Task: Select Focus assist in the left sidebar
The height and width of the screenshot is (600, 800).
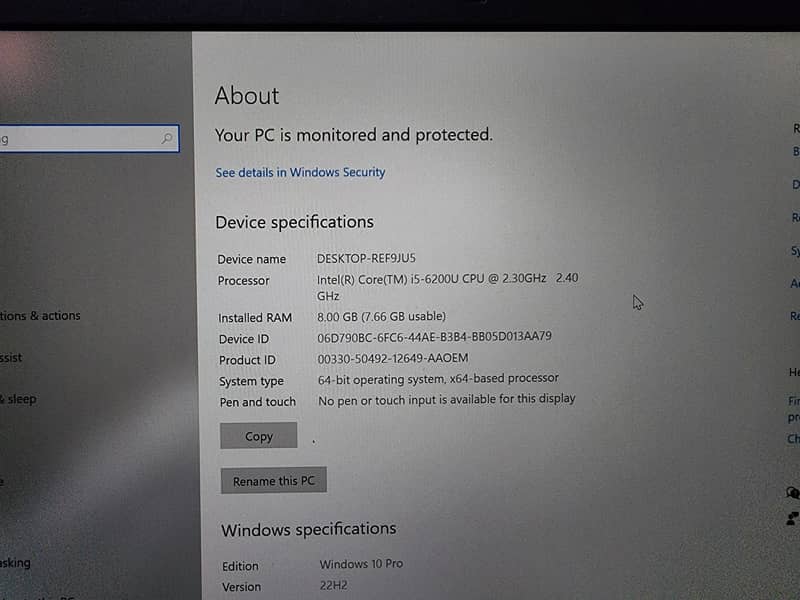Action: coord(12,358)
